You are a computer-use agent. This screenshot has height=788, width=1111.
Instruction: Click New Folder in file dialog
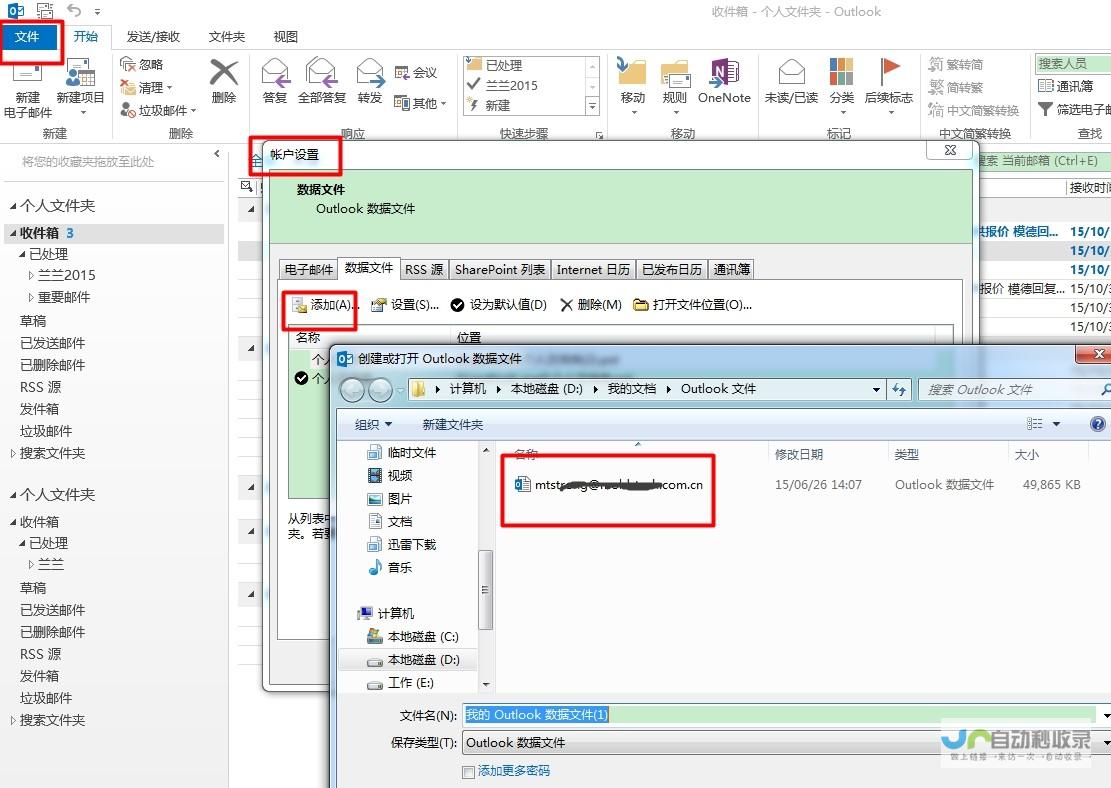pyautogui.click(x=453, y=424)
